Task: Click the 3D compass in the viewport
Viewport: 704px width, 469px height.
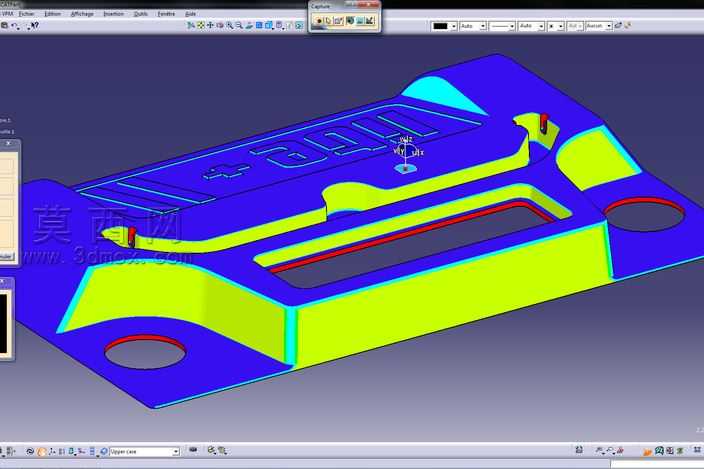Action: pos(407,153)
